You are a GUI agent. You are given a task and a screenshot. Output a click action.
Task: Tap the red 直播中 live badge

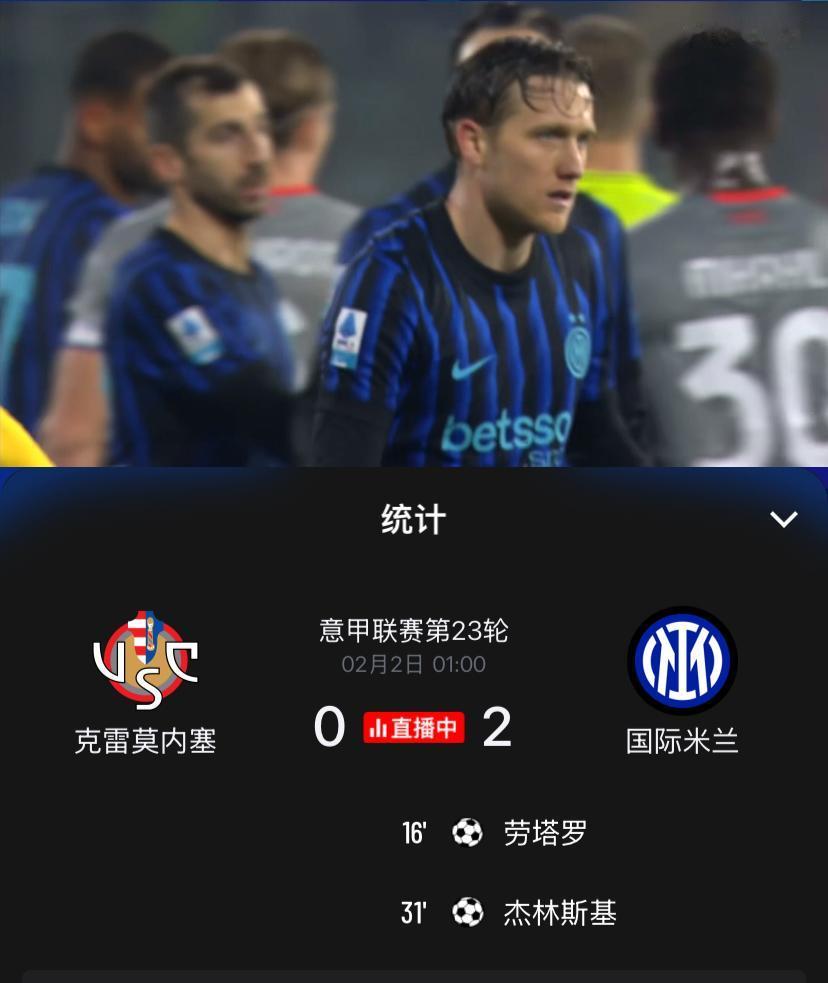[x=414, y=728]
